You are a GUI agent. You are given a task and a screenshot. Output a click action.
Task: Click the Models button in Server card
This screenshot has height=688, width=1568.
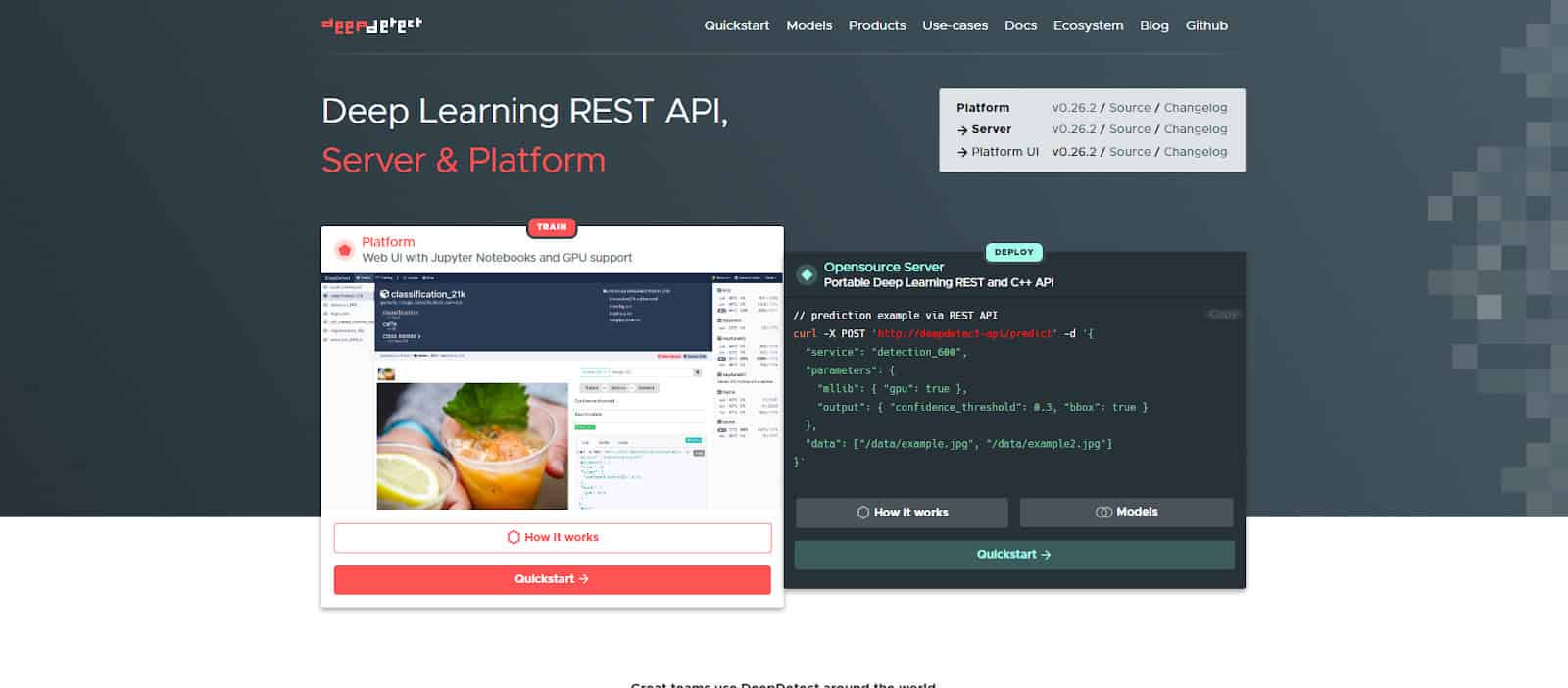1126,513
